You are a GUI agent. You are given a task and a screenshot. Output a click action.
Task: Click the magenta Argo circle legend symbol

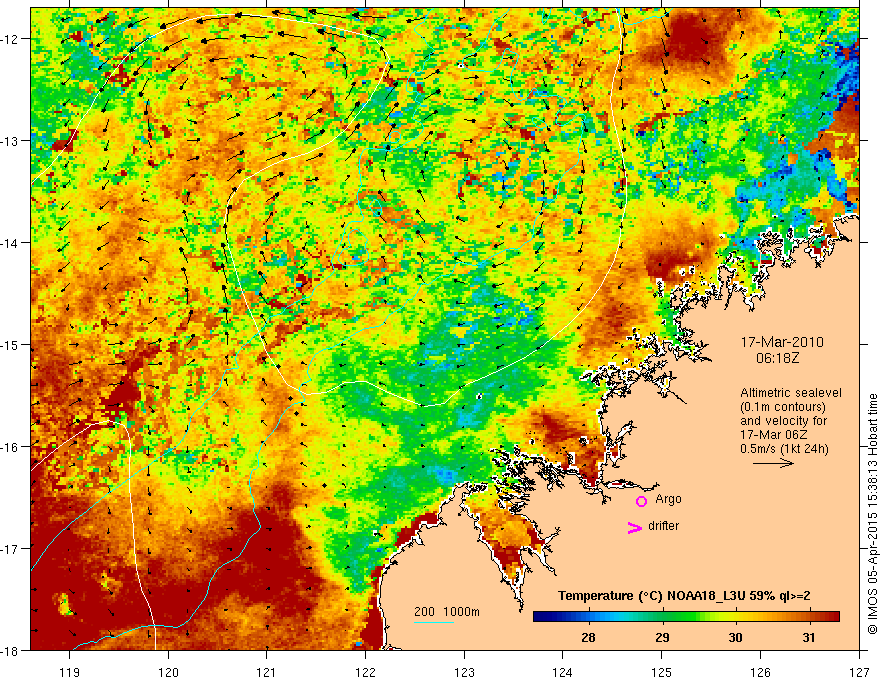(641, 501)
